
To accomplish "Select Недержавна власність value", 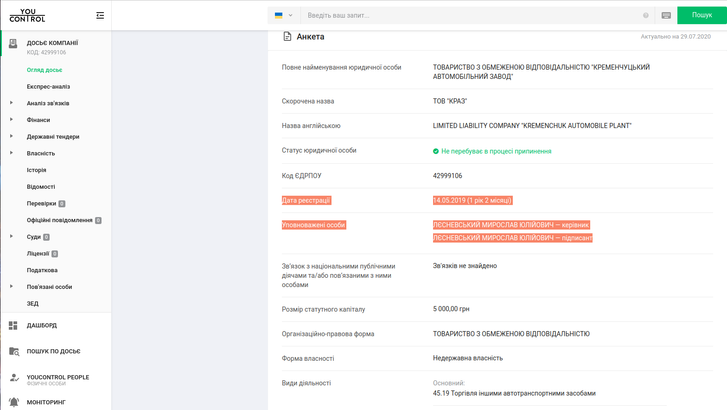I will (467, 358).
